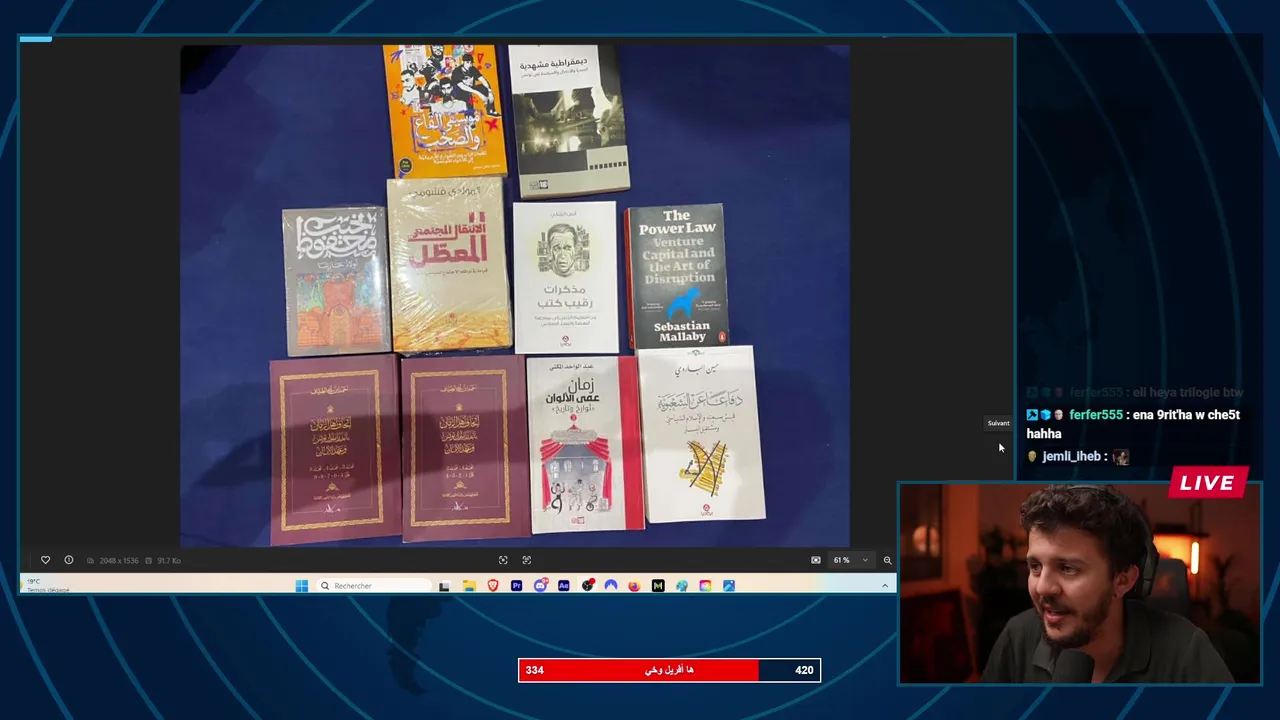Click the 91.7 Ko file size text

pyautogui.click(x=169, y=560)
